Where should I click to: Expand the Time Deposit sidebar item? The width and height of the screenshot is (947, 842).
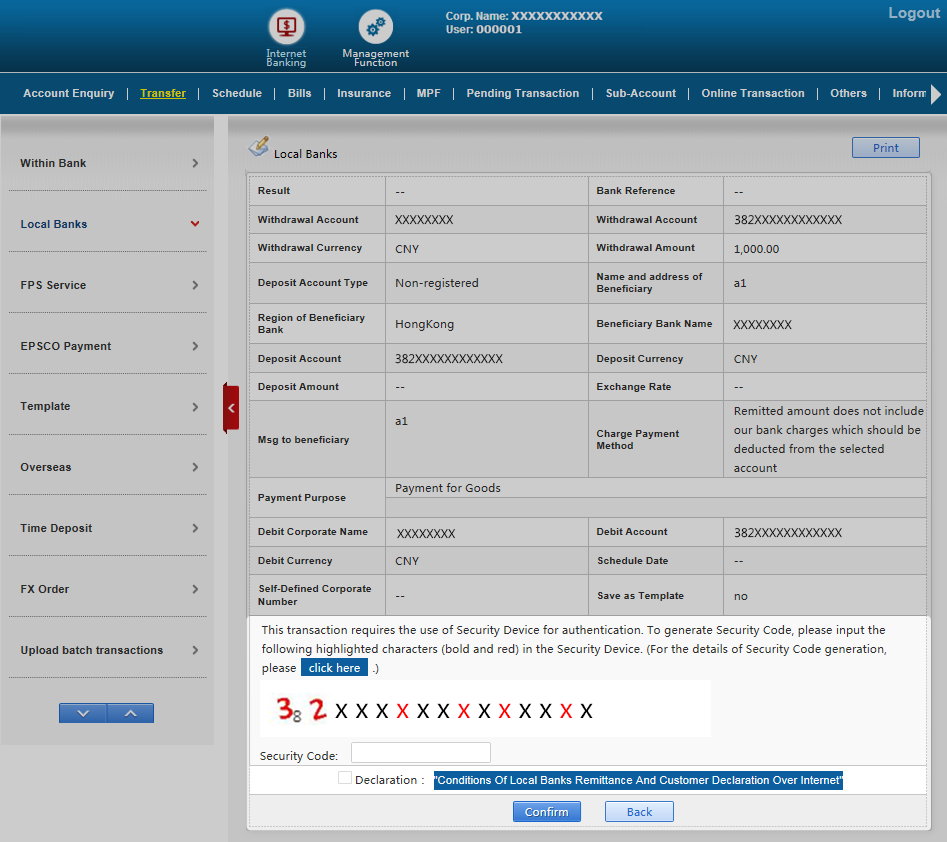195,528
